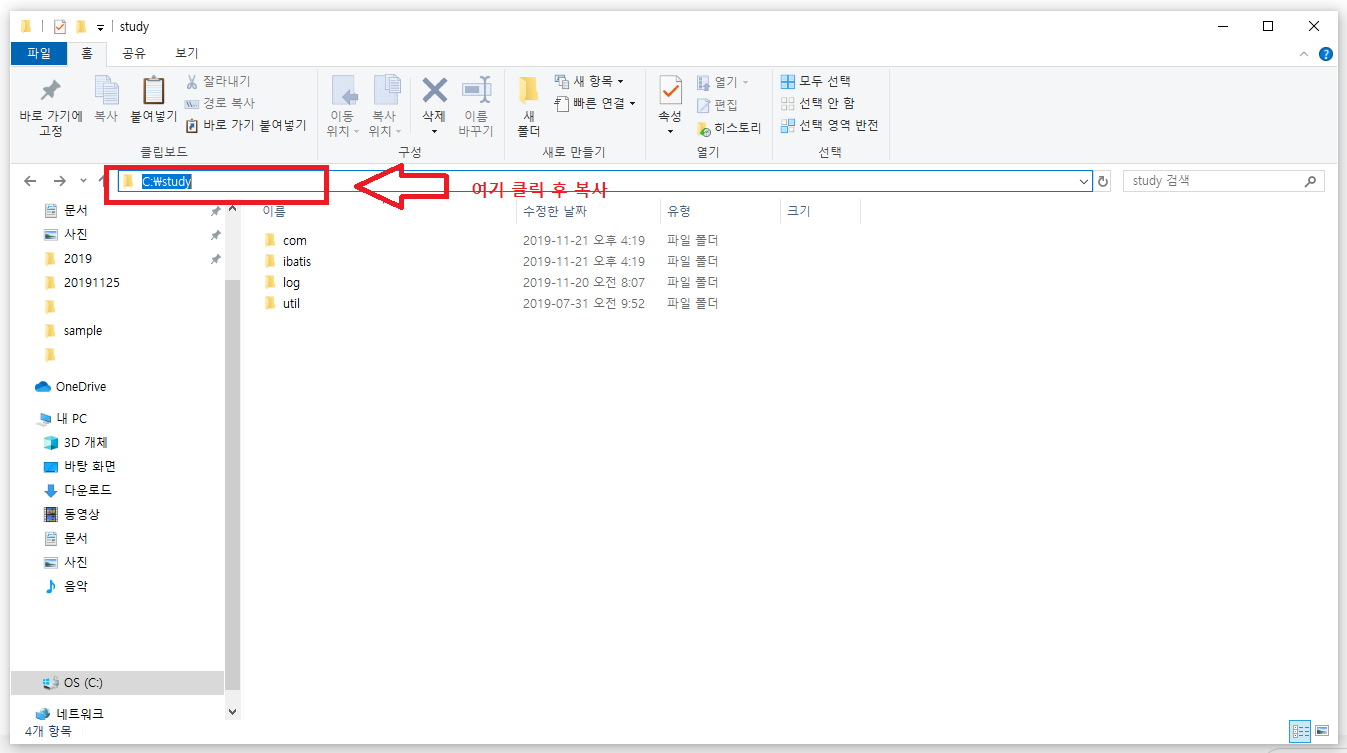Create a New folder (새 폴더)

528,107
